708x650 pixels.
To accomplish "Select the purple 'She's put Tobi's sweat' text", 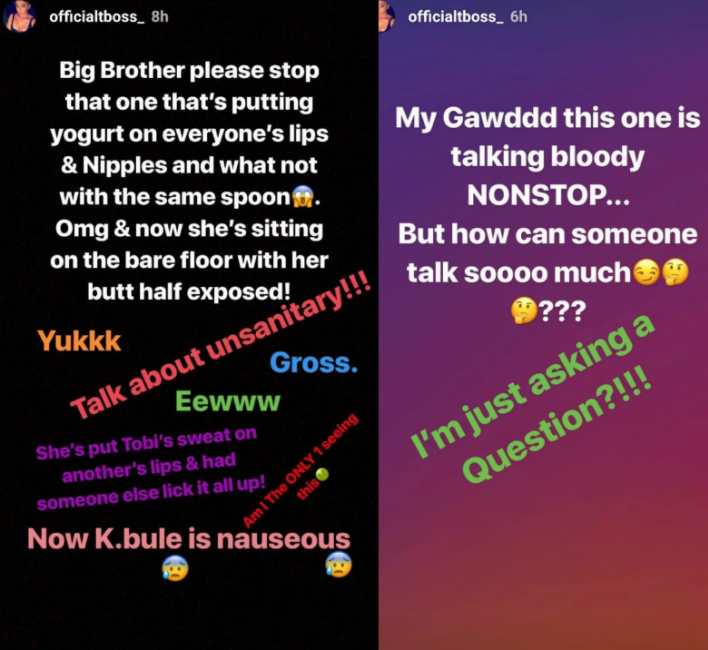I will pos(149,468).
